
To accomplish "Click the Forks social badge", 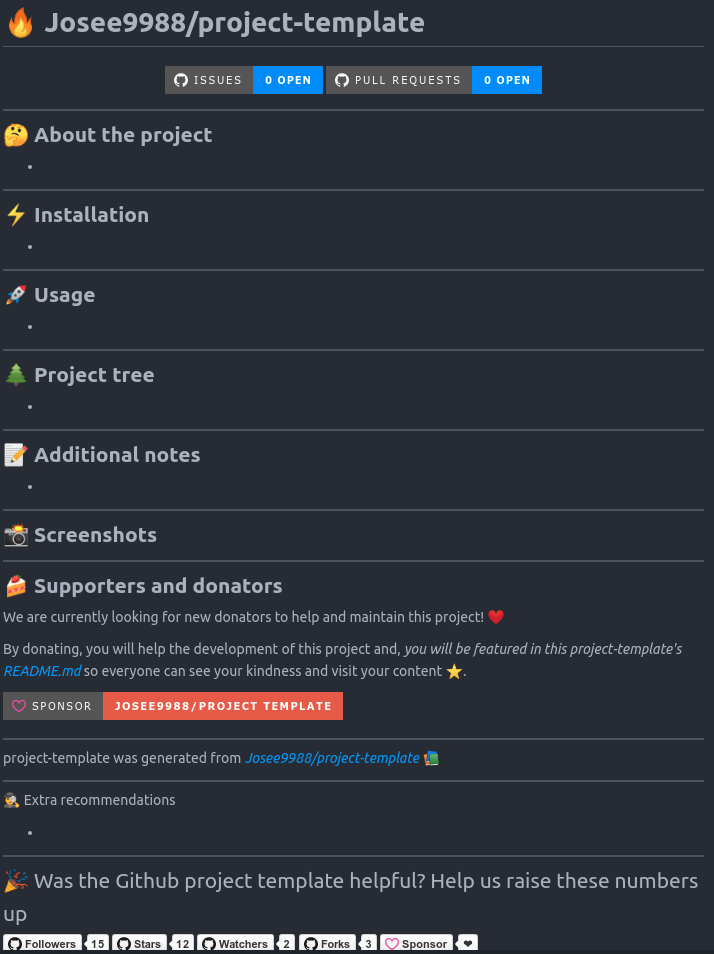I will click(327, 943).
